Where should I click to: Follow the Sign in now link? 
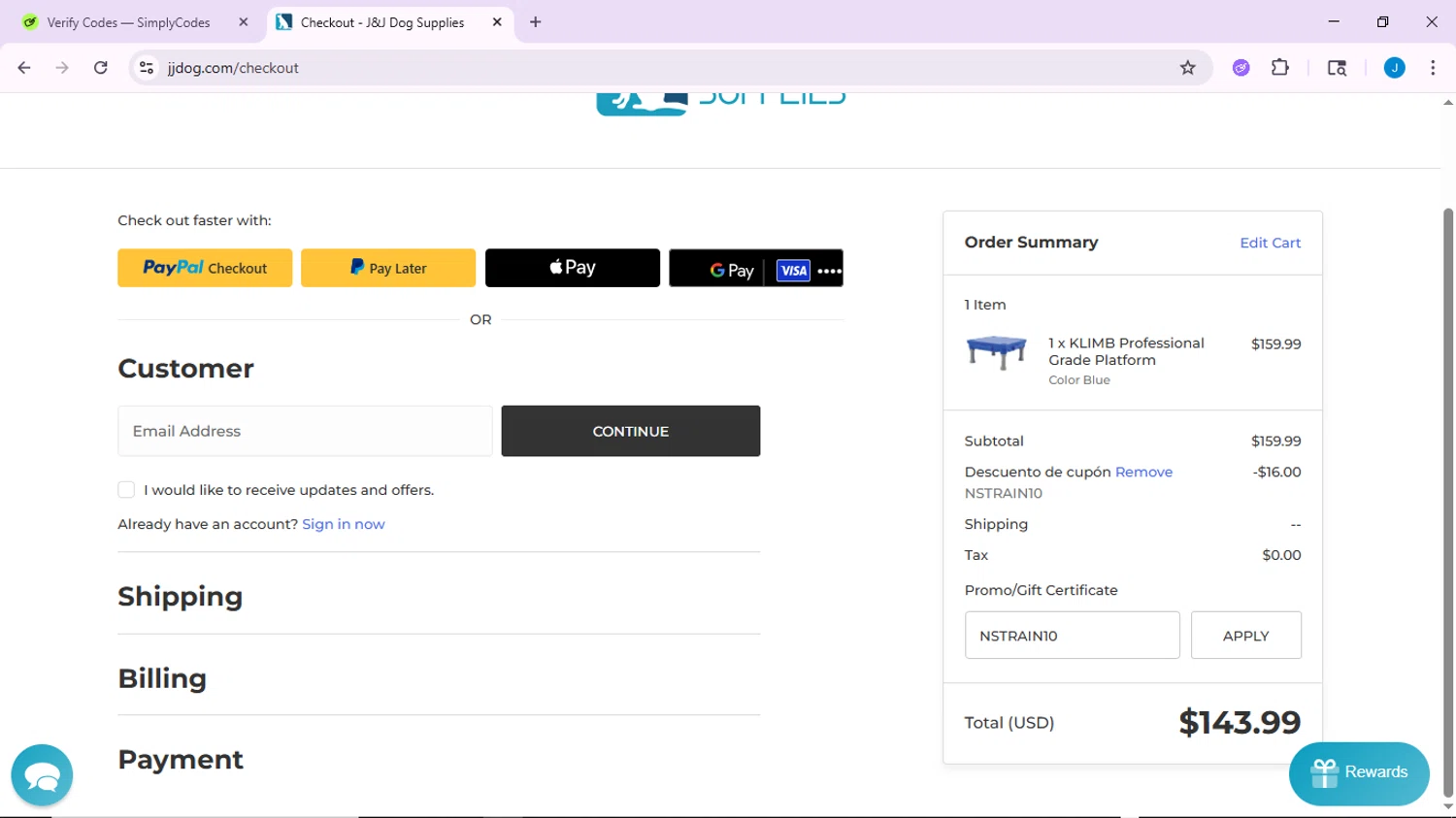tap(344, 524)
